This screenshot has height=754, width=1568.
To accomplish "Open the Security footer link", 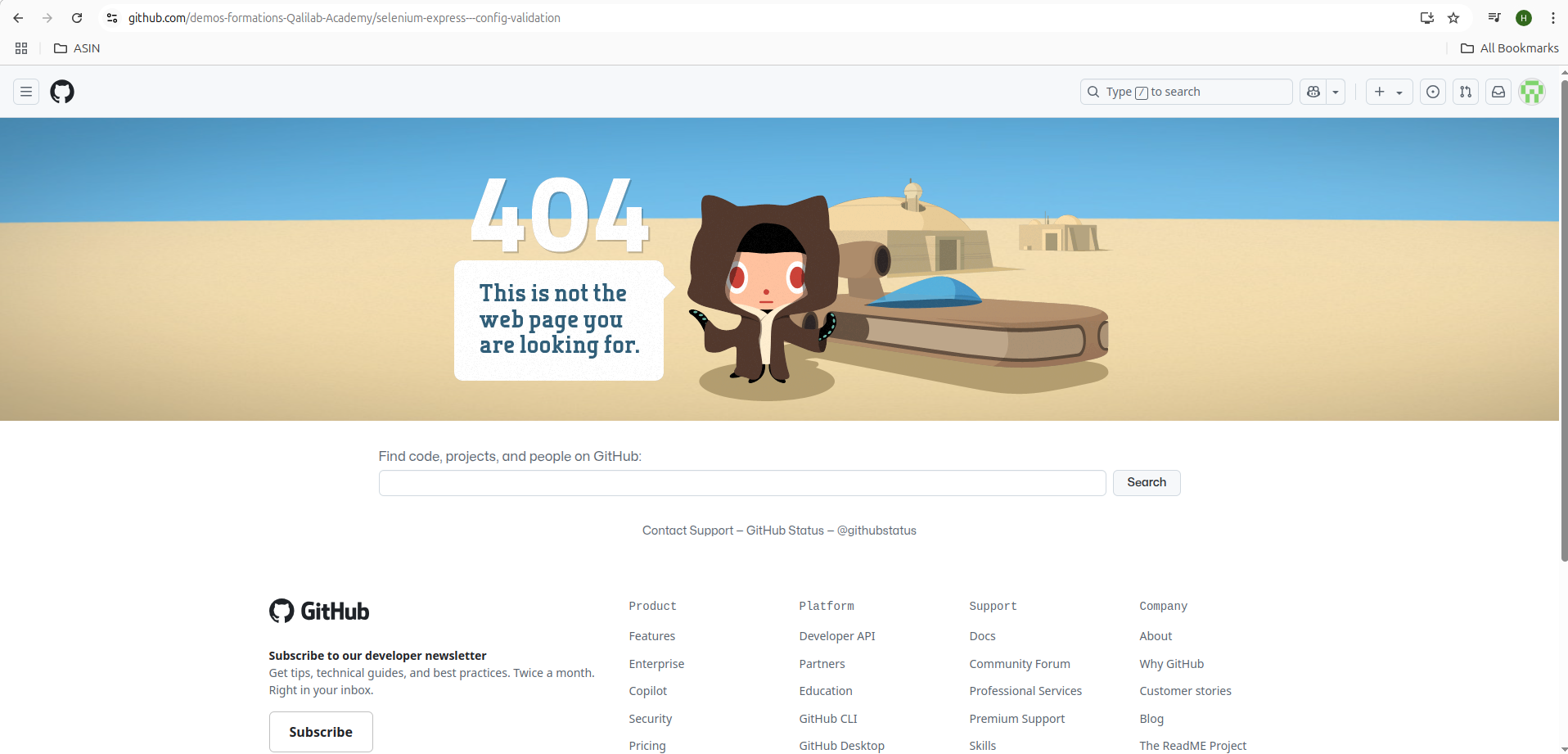I will click(x=651, y=719).
